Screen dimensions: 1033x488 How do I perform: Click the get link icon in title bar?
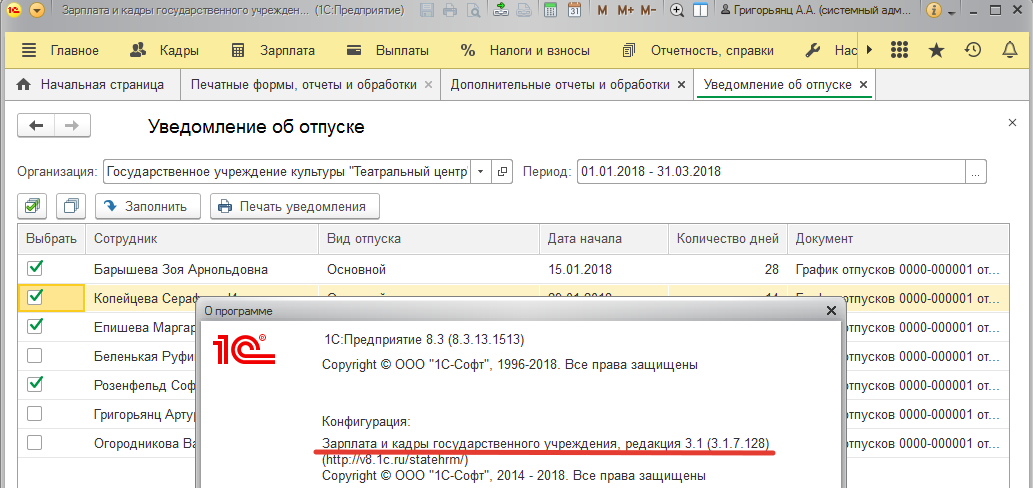501,11
